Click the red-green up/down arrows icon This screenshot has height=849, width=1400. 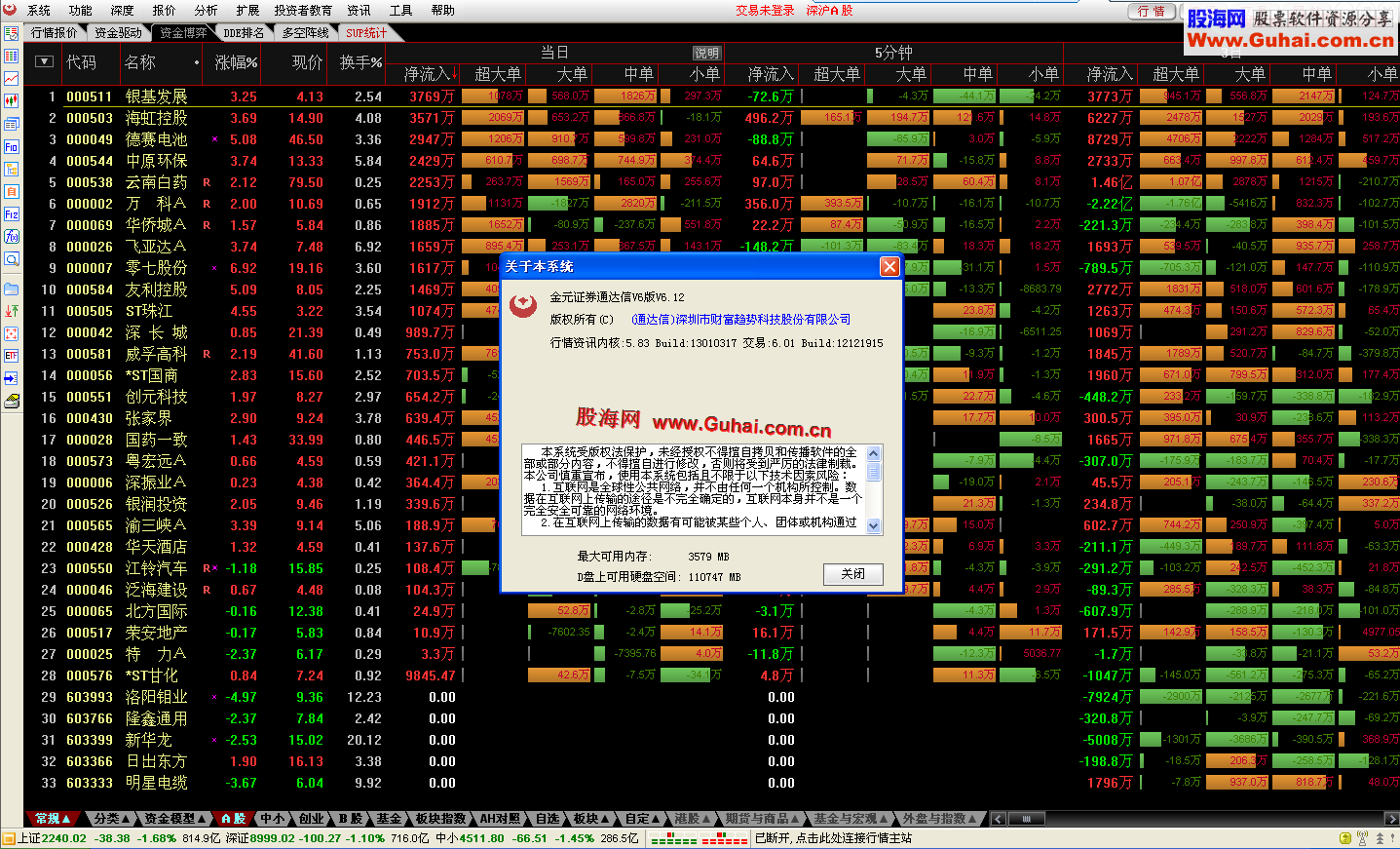coord(12,311)
